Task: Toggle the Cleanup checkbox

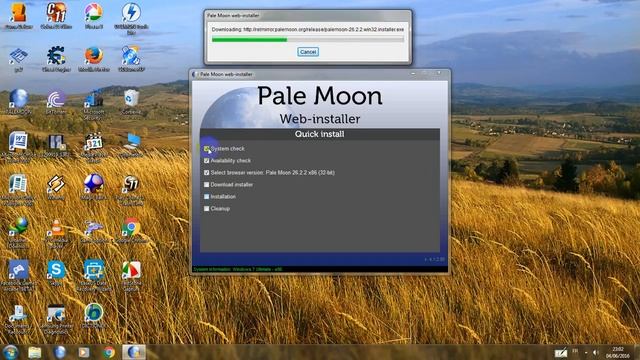Action: 207,209
